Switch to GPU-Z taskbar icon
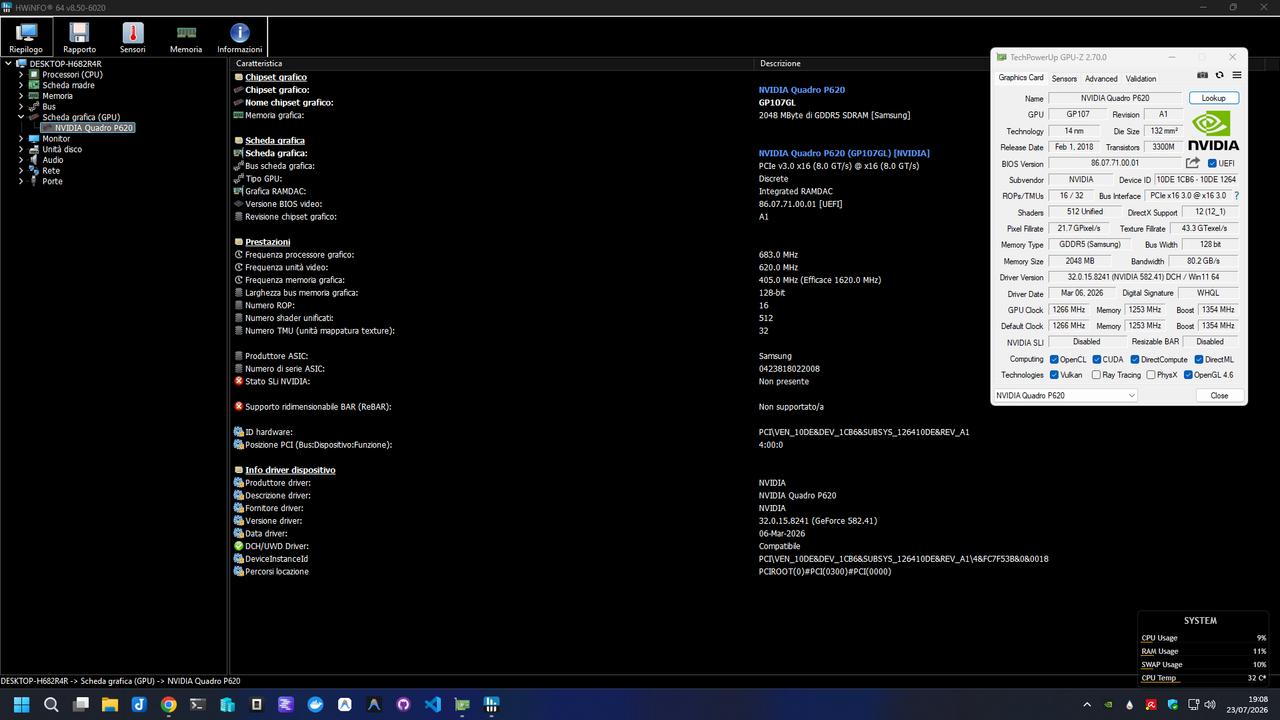This screenshot has width=1280, height=720. point(462,704)
